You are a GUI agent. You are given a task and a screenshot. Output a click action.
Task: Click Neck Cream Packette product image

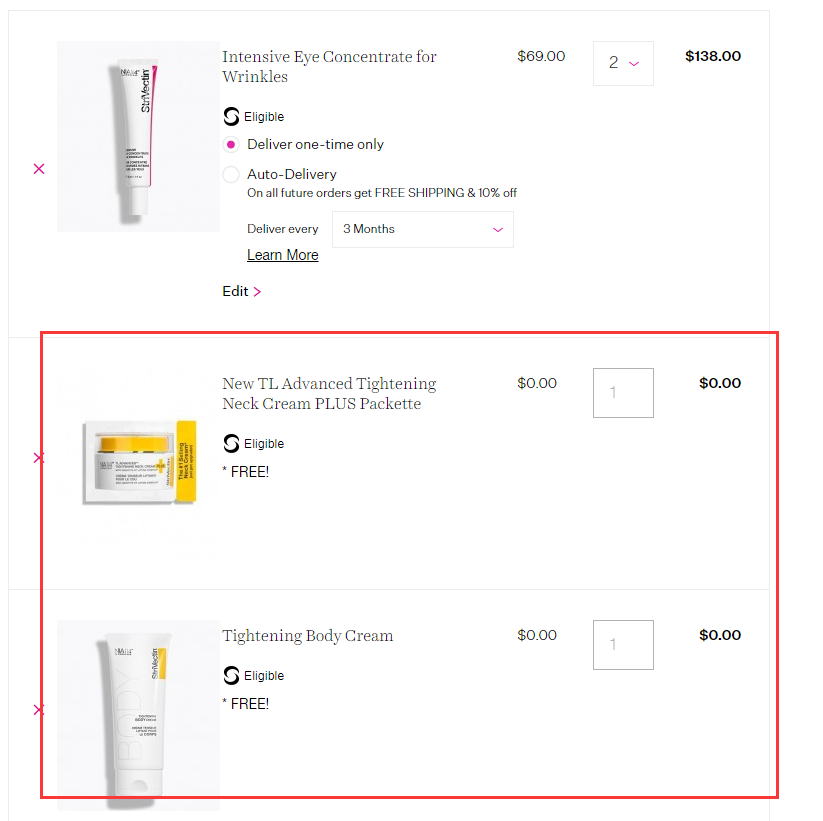point(138,463)
